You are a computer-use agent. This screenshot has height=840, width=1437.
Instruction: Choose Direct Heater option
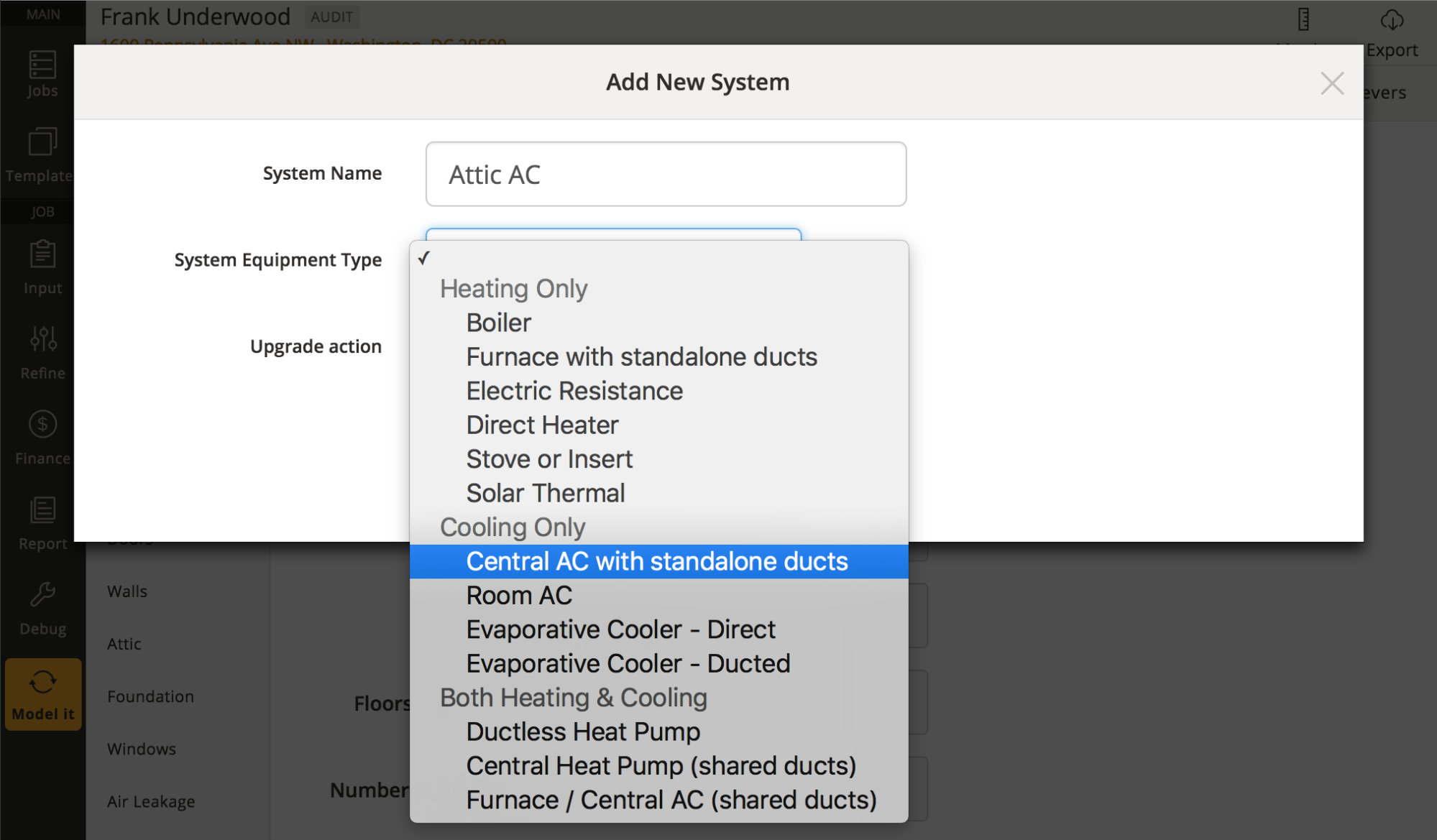tap(658, 425)
